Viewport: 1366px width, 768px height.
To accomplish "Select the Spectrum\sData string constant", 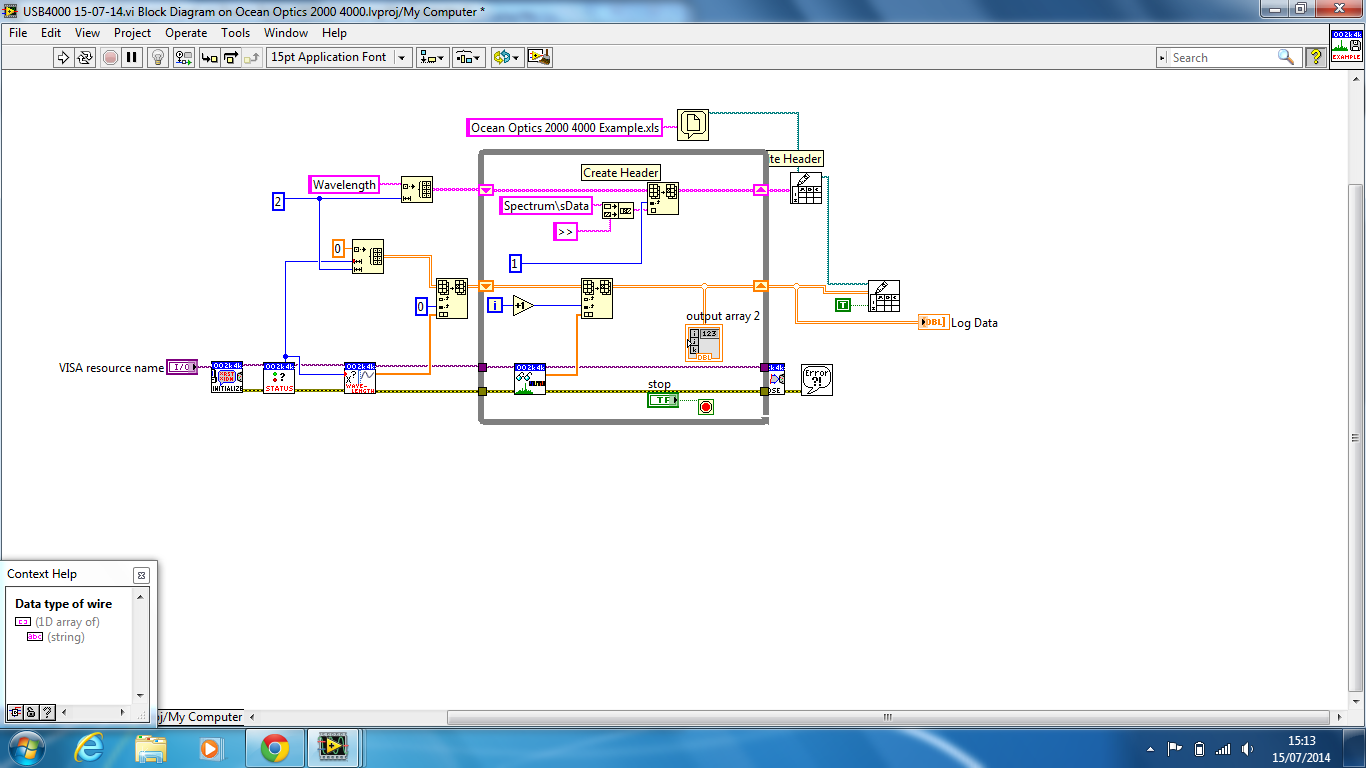I will 546,206.
